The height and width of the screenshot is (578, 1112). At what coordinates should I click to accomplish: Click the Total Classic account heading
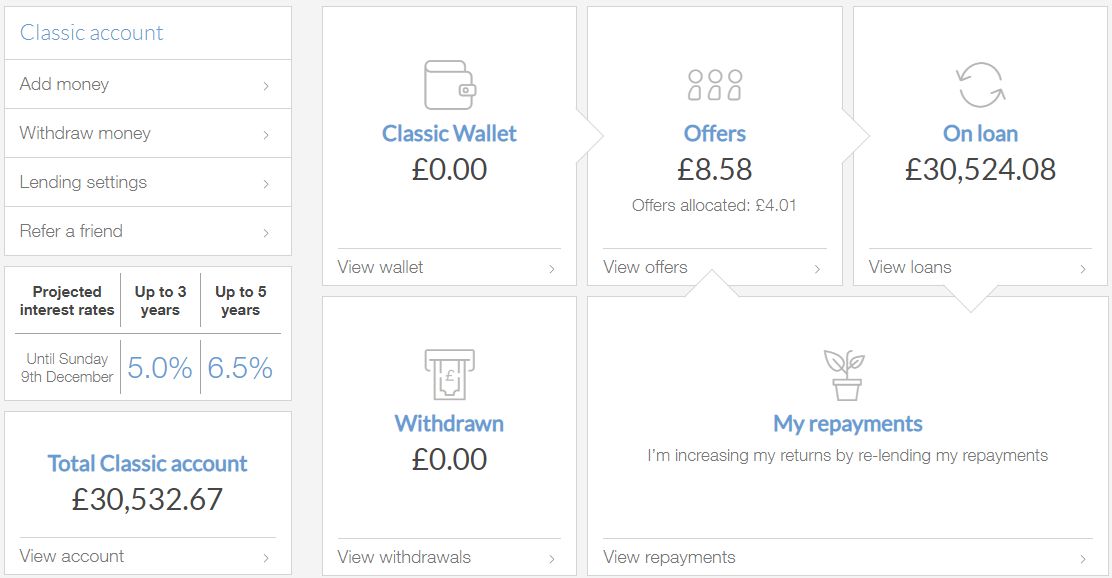pos(148,464)
